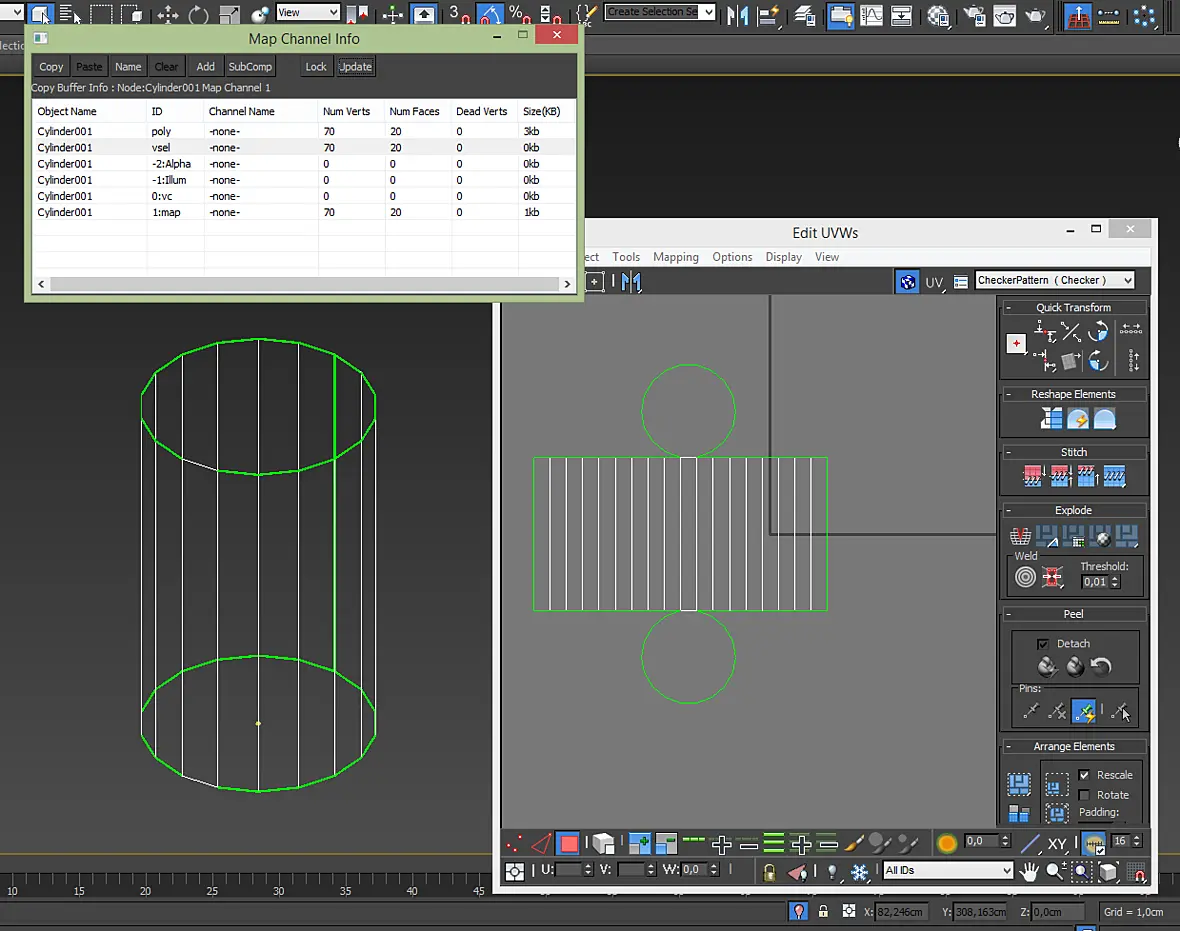Open the CheckerPattern texture dropdown
The height and width of the screenshot is (931, 1180).
click(x=1054, y=281)
